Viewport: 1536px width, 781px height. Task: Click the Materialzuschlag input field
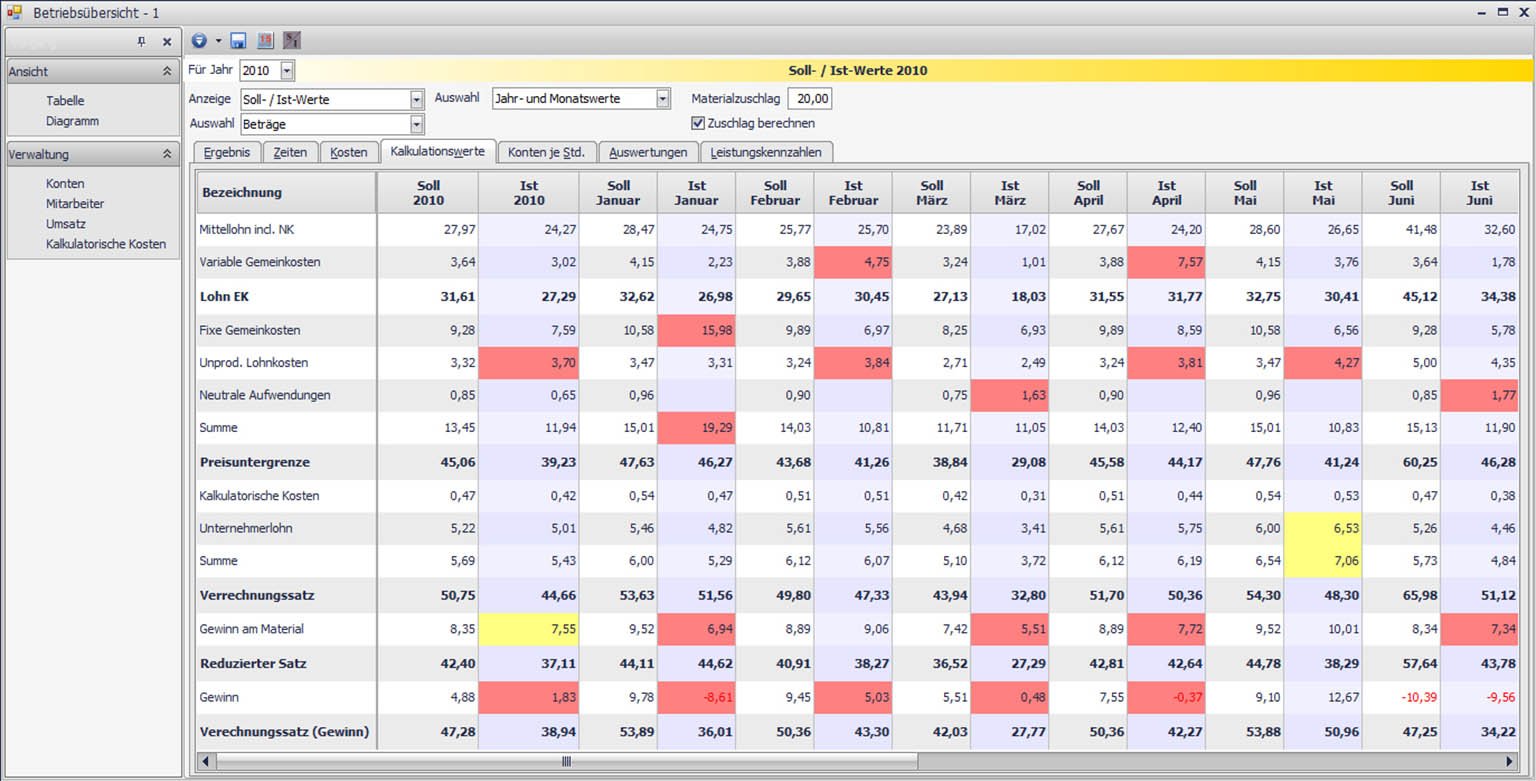[x=809, y=99]
